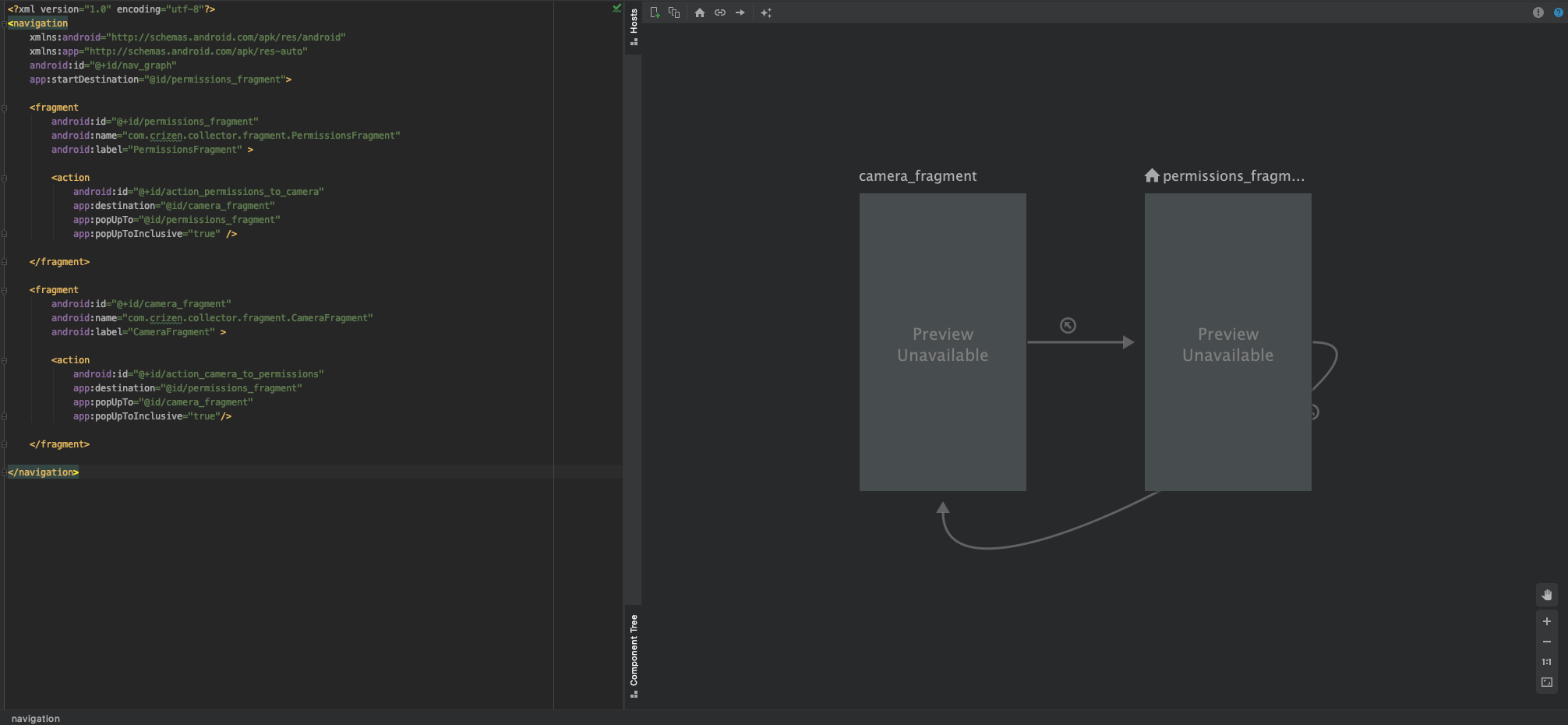Zoom out with the minus button

click(1547, 642)
